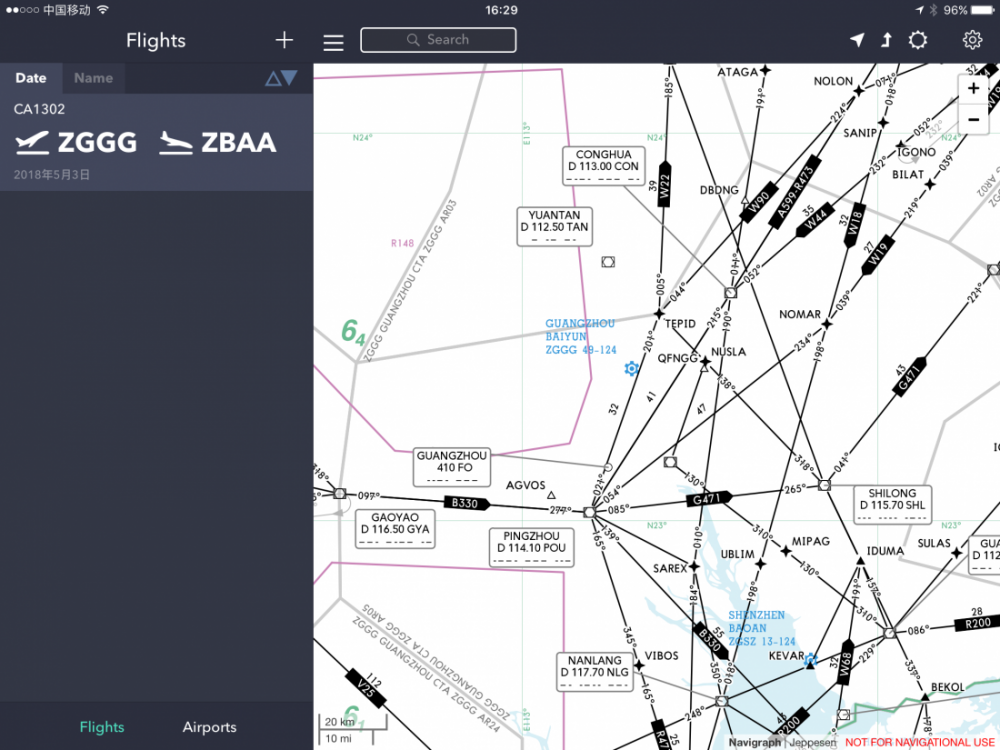
Task: Tap the AGVOS waypoint triangle
Action: [x=551, y=495]
